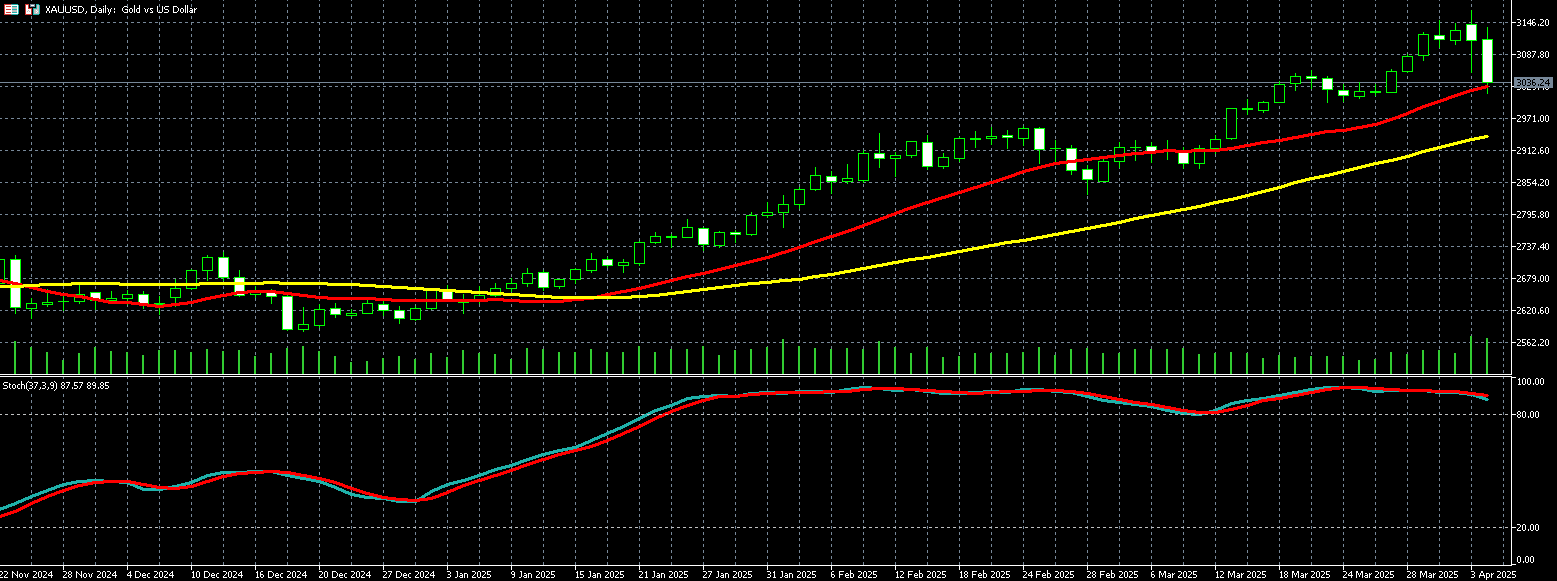Image resolution: width=1557 pixels, height=581 pixels.
Task: Click the 2562.20 label on the price axis
Action: [1532, 342]
